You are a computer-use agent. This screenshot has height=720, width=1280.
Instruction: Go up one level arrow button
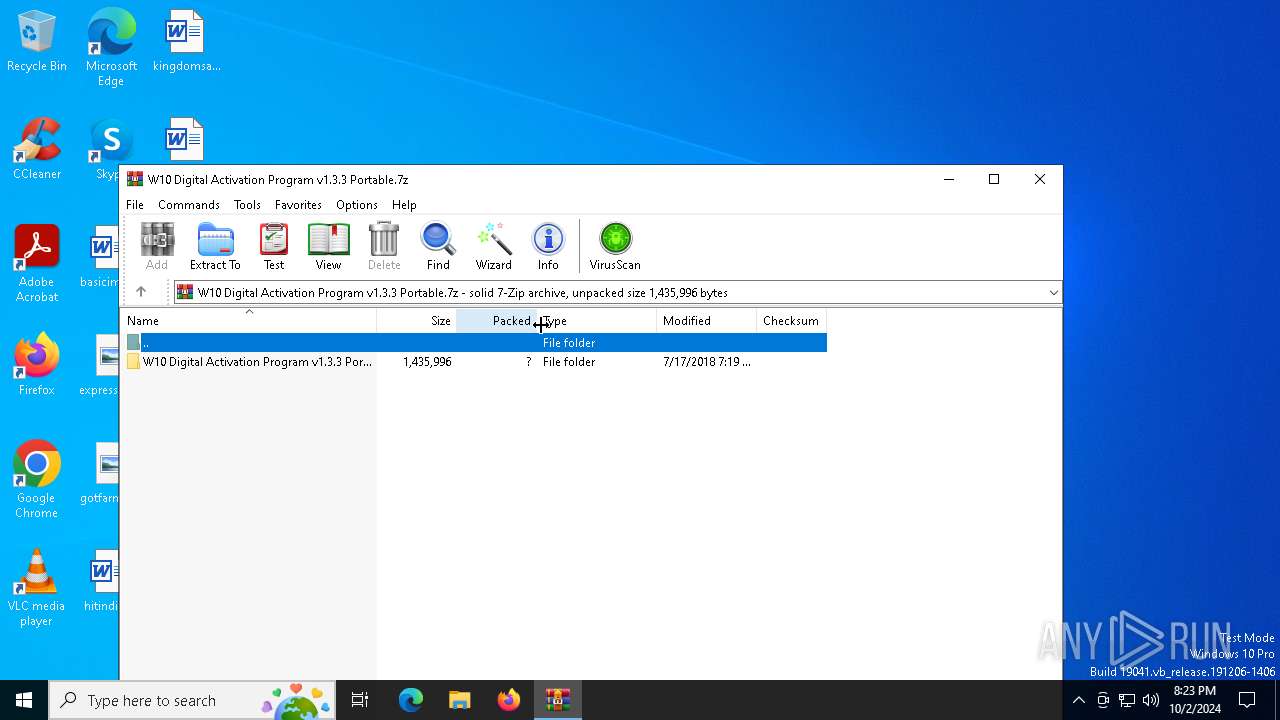[141, 292]
